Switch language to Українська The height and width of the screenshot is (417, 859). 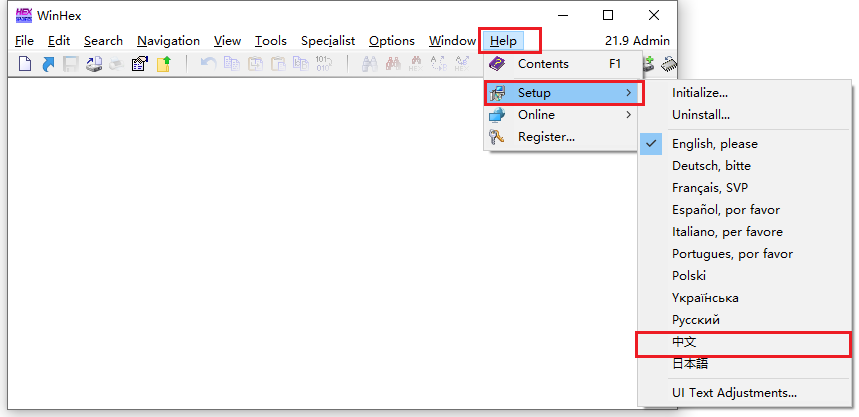coord(746,298)
